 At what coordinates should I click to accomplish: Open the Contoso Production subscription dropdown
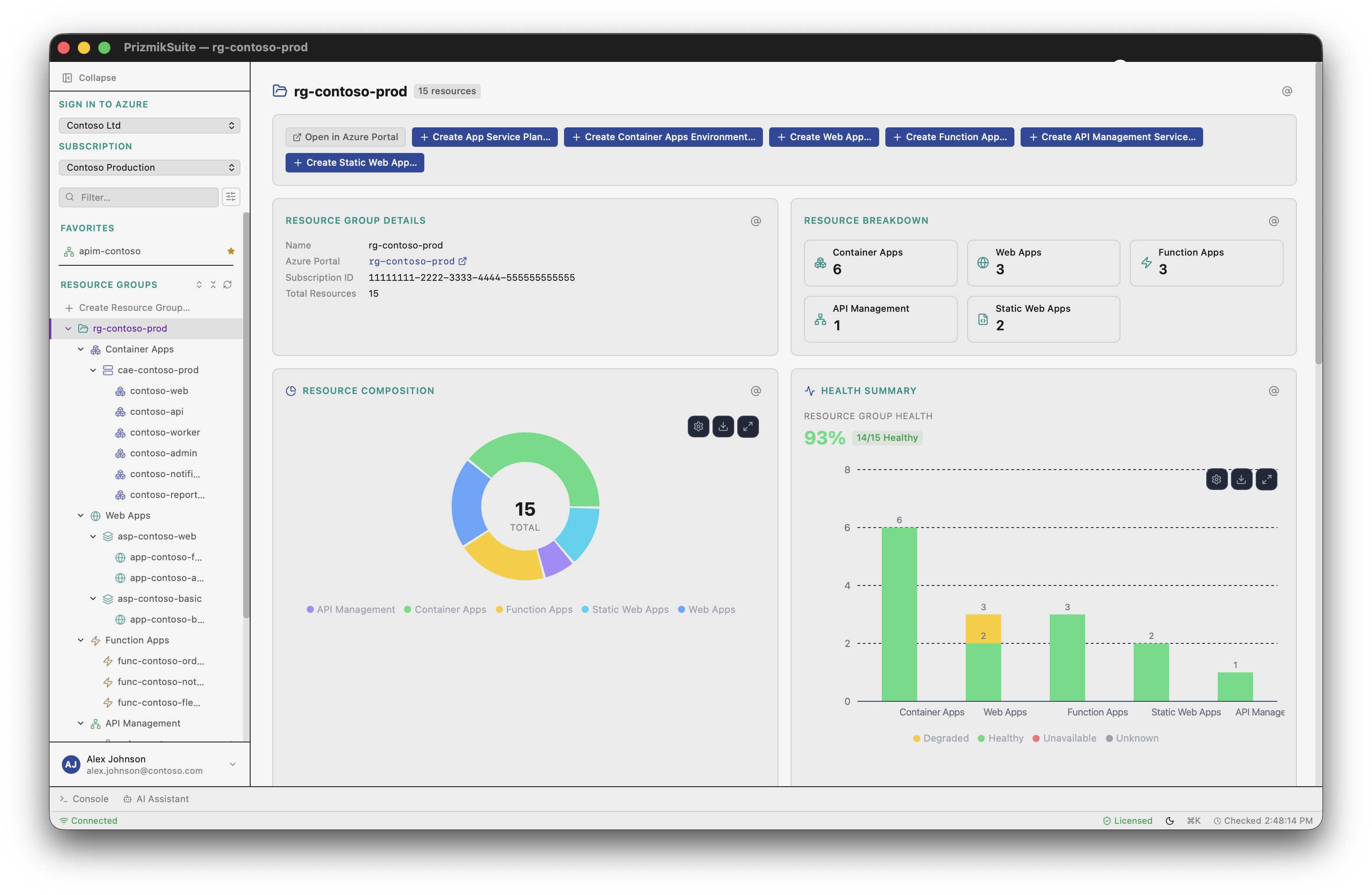click(x=149, y=167)
